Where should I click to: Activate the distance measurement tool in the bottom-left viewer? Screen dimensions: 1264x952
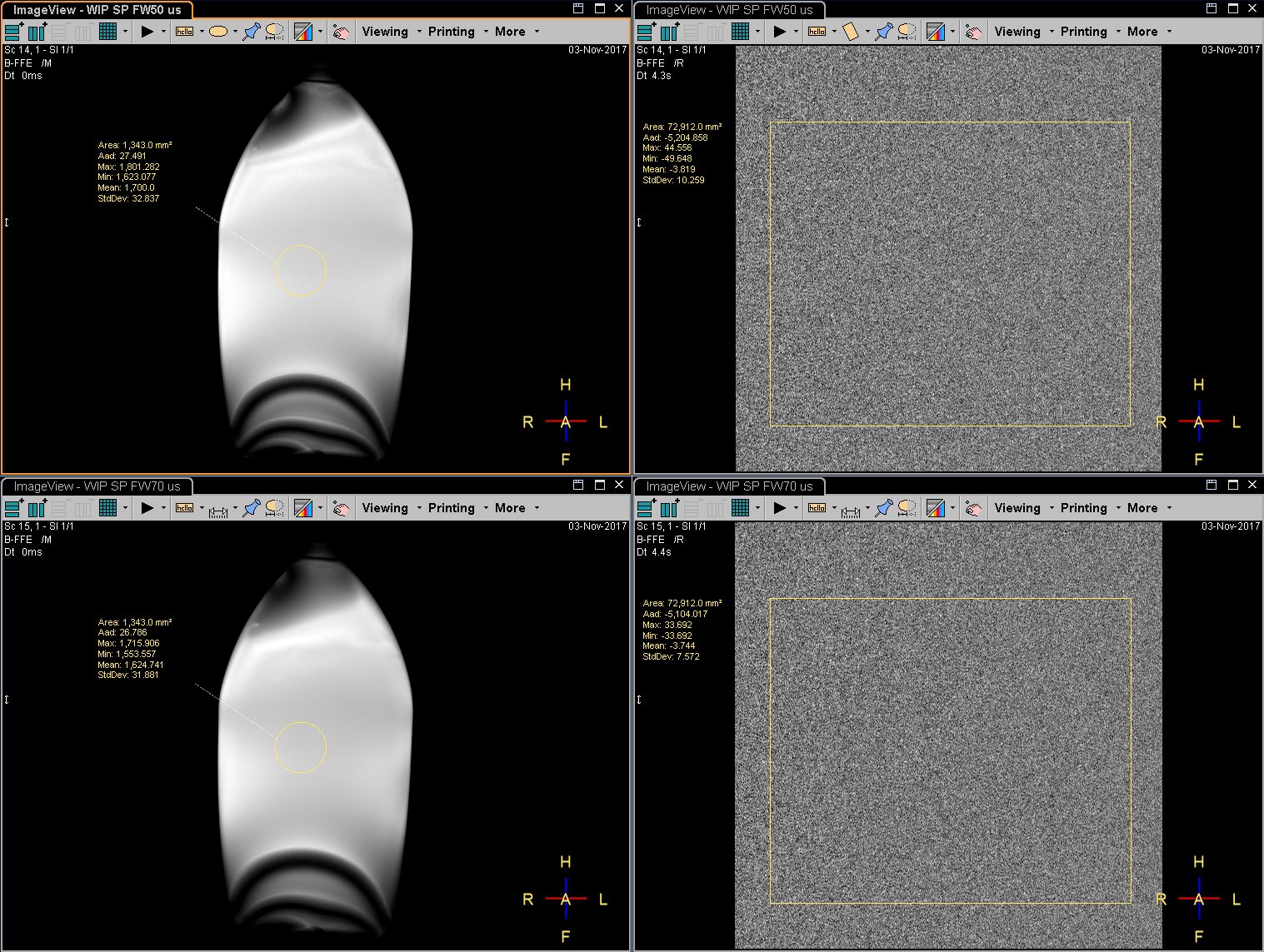pos(218,508)
